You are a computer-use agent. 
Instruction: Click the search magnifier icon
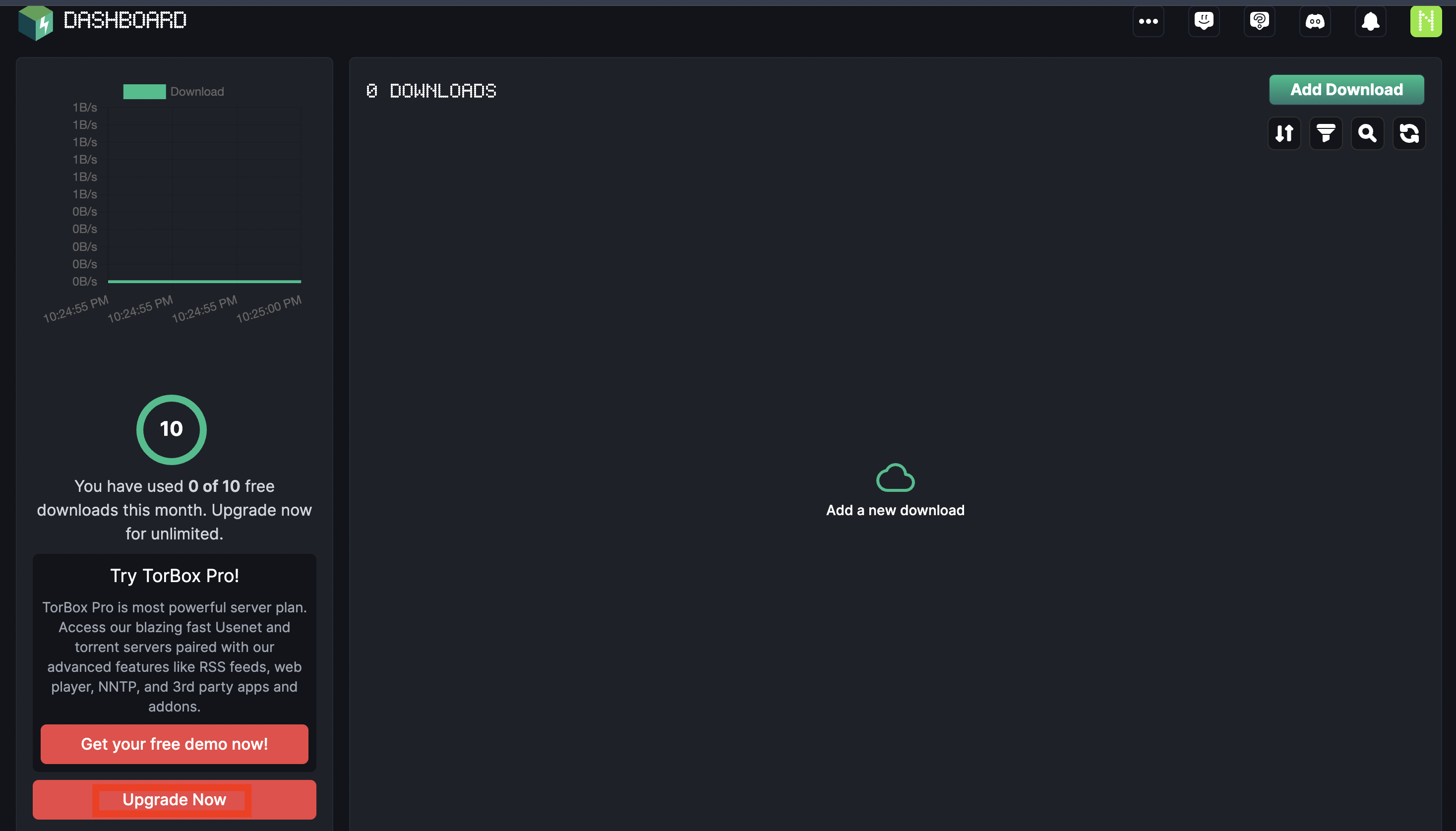1368,133
